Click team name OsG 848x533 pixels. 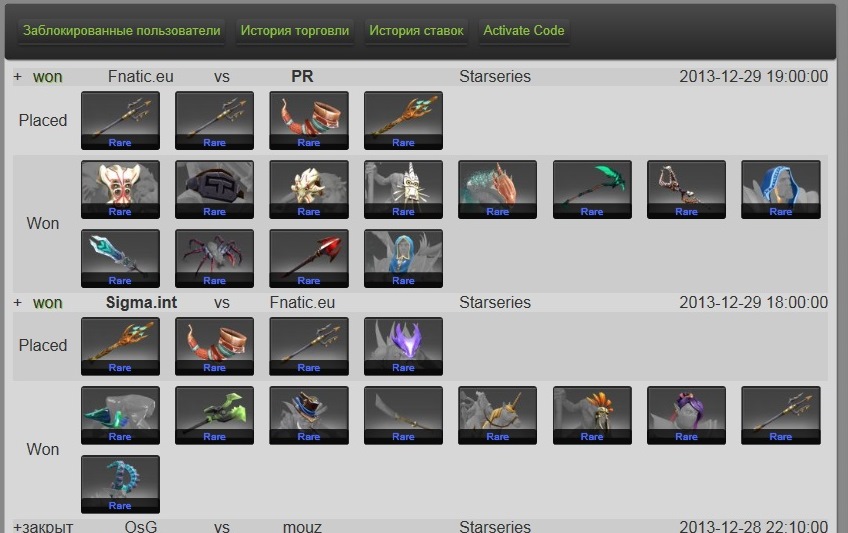[x=141, y=527]
